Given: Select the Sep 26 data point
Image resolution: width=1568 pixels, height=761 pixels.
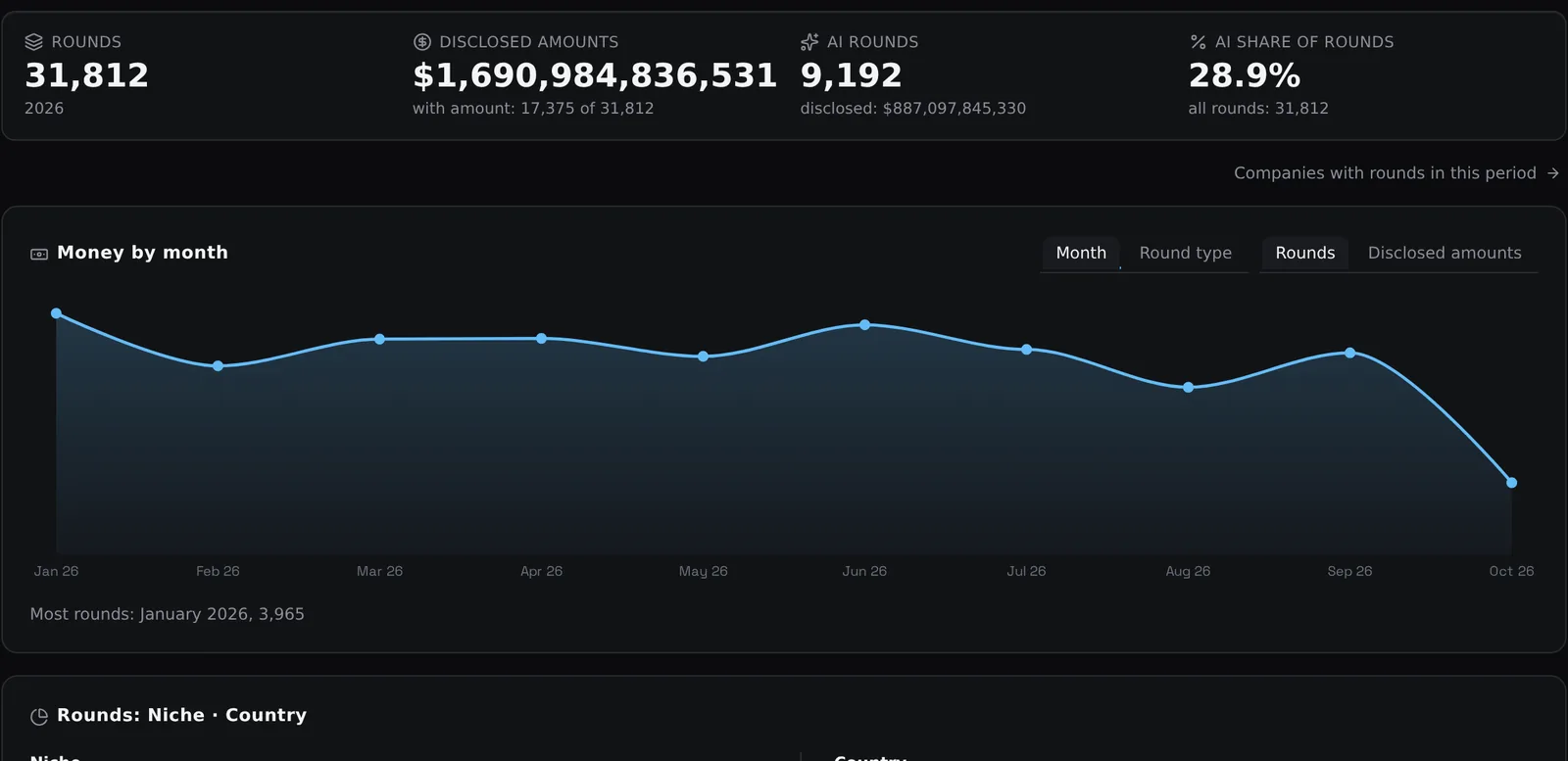Looking at the screenshot, I should (1349, 353).
